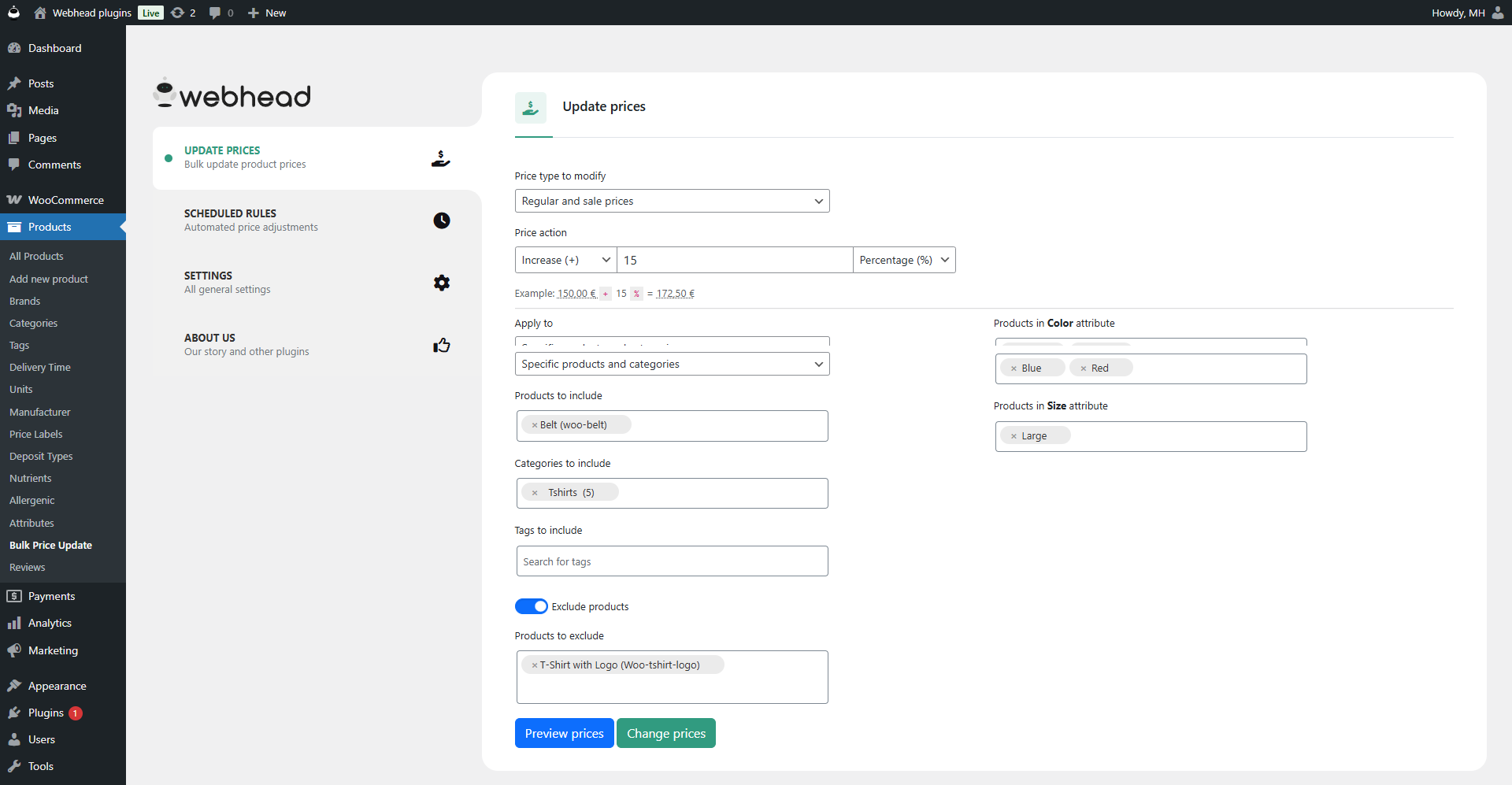Open the Price type to modify dropdown
Image resolution: width=1512 pixels, height=785 pixels.
[x=672, y=201]
